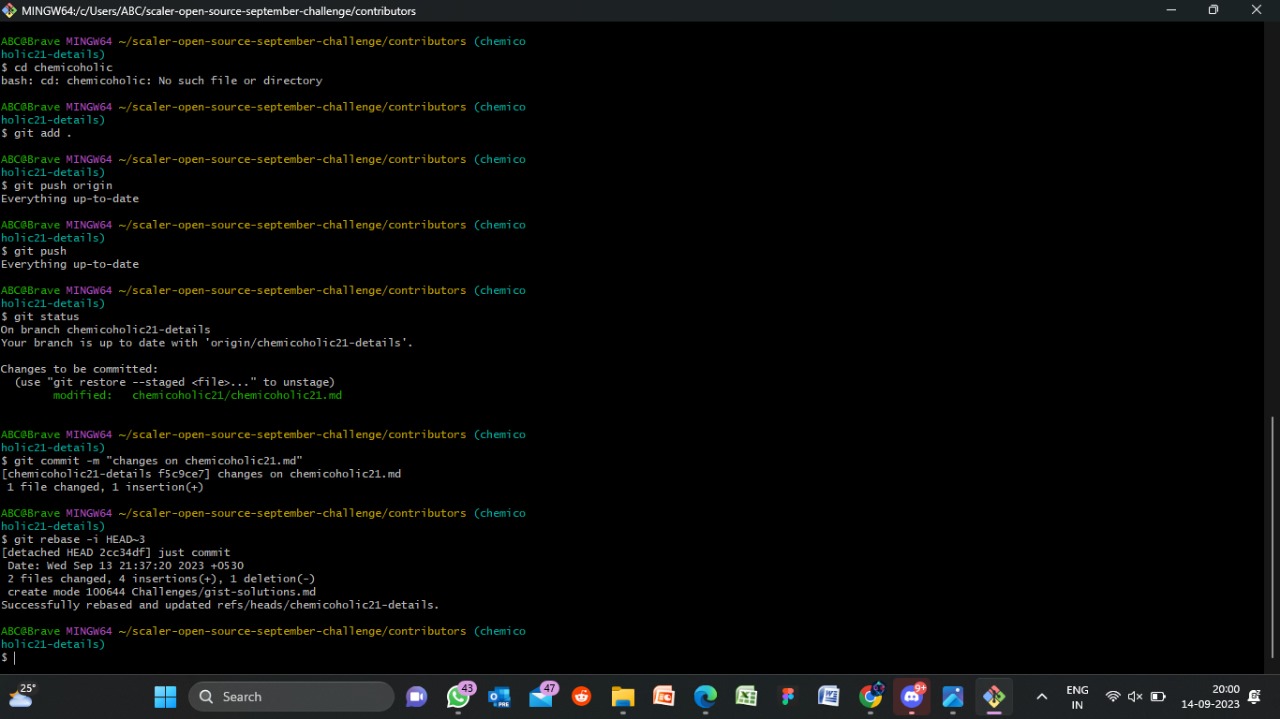Unmute the system volume
Image resolution: width=1280 pixels, height=719 pixels.
[x=1134, y=696]
